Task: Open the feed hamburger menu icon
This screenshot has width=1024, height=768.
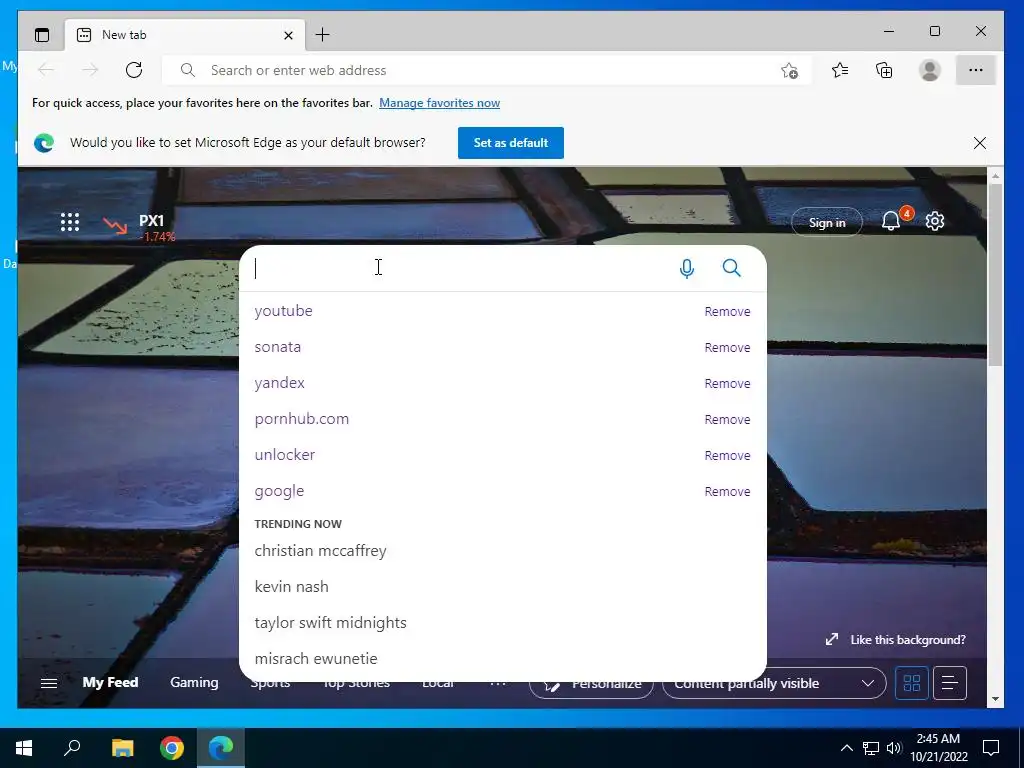Action: pyautogui.click(x=49, y=683)
